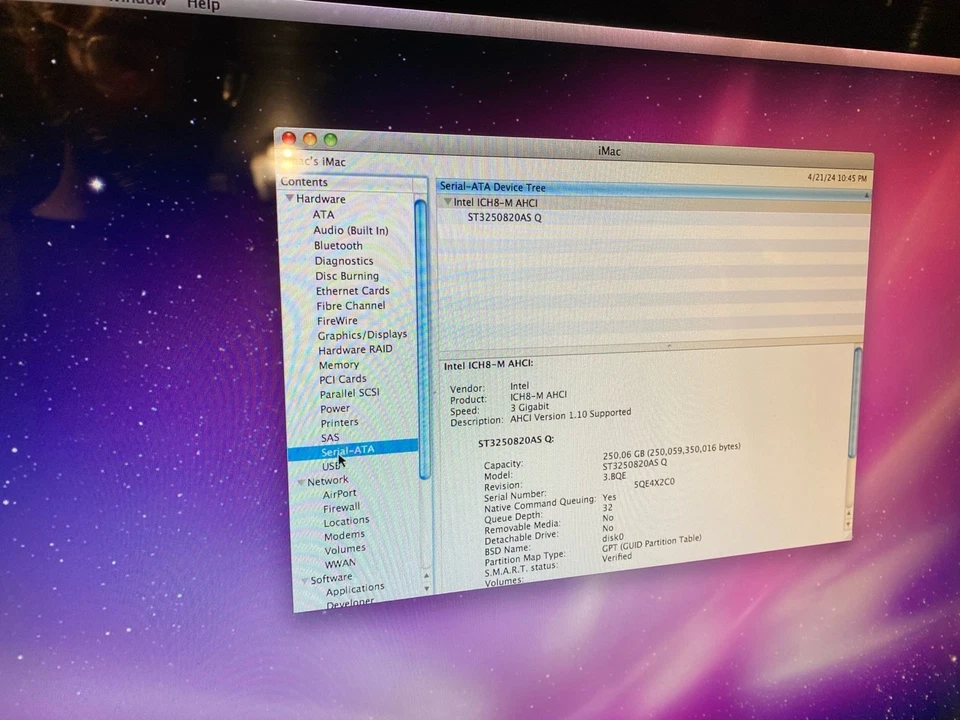Image resolution: width=960 pixels, height=720 pixels.
Task: Select Memory in the sidebar
Action: (339, 364)
